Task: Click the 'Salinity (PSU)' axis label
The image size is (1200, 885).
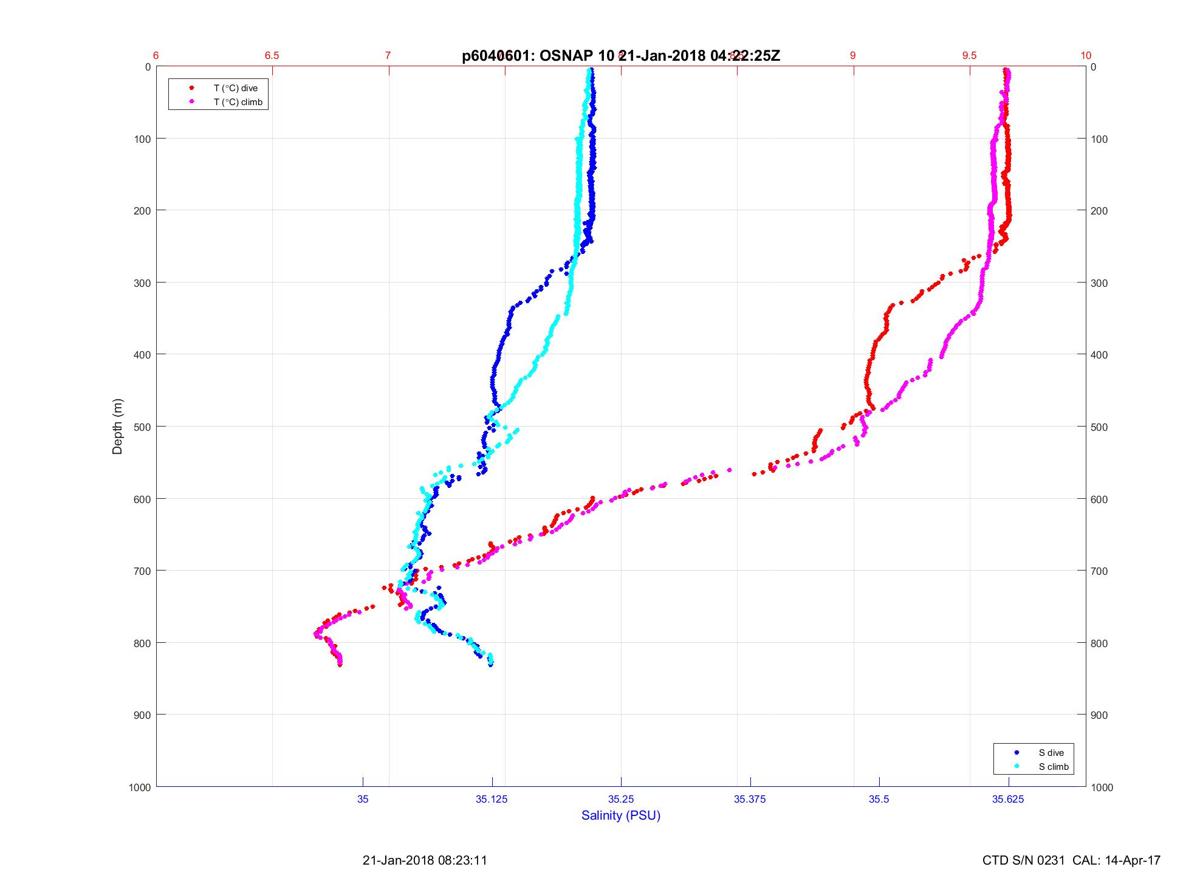Action: [621, 816]
